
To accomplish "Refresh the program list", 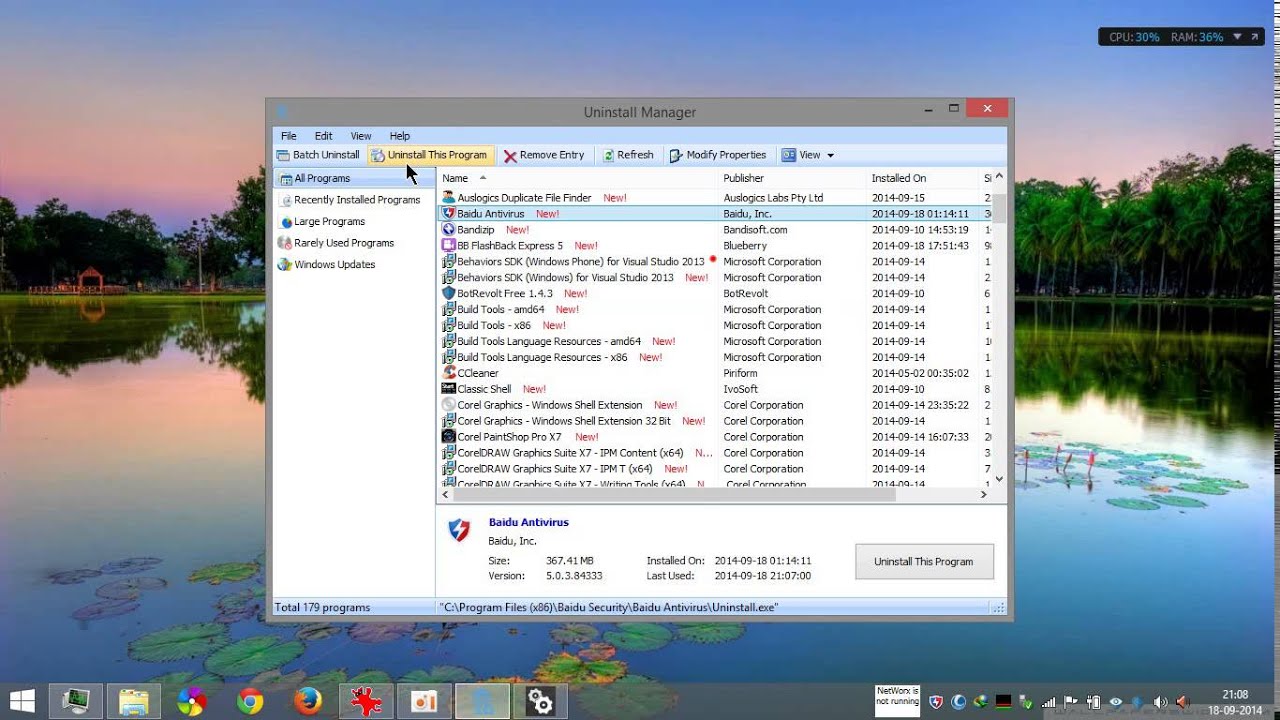I will coord(628,155).
